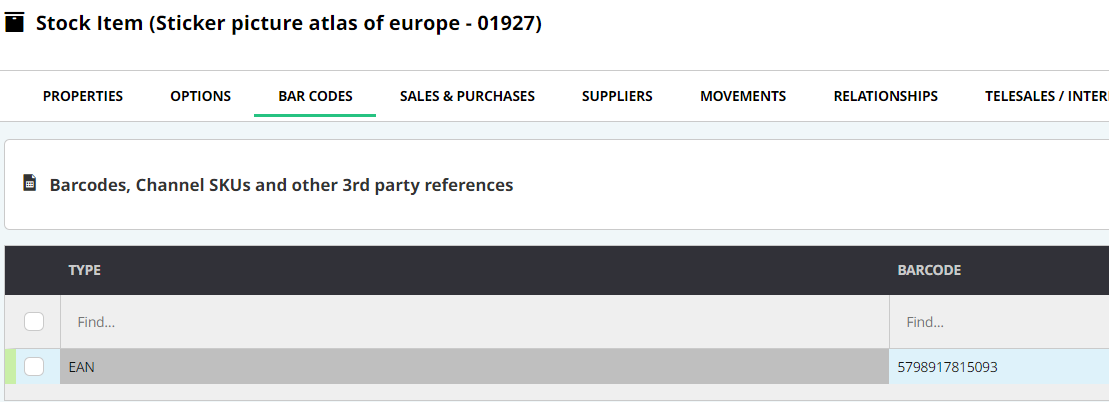This screenshot has width=1109, height=402.
Task: Open the Suppliers tab
Action: 617,96
